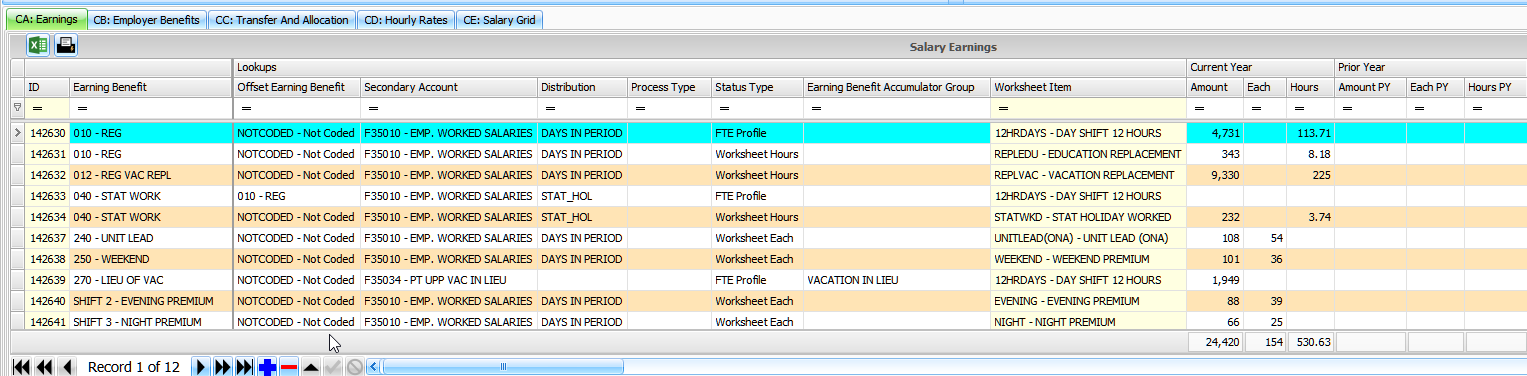The width and height of the screenshot is (1527, 376).
Task: Go to the previous record
Action: coord(67,367)
